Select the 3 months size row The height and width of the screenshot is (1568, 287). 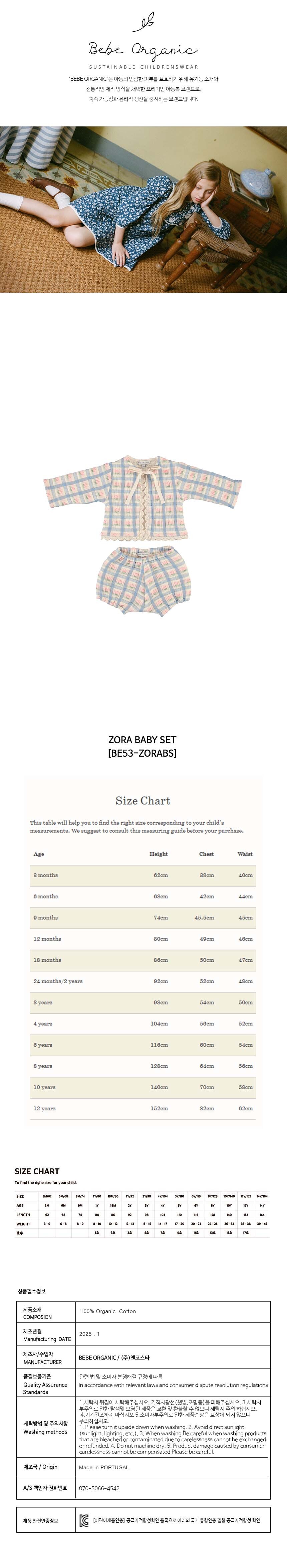coord(142,875)
